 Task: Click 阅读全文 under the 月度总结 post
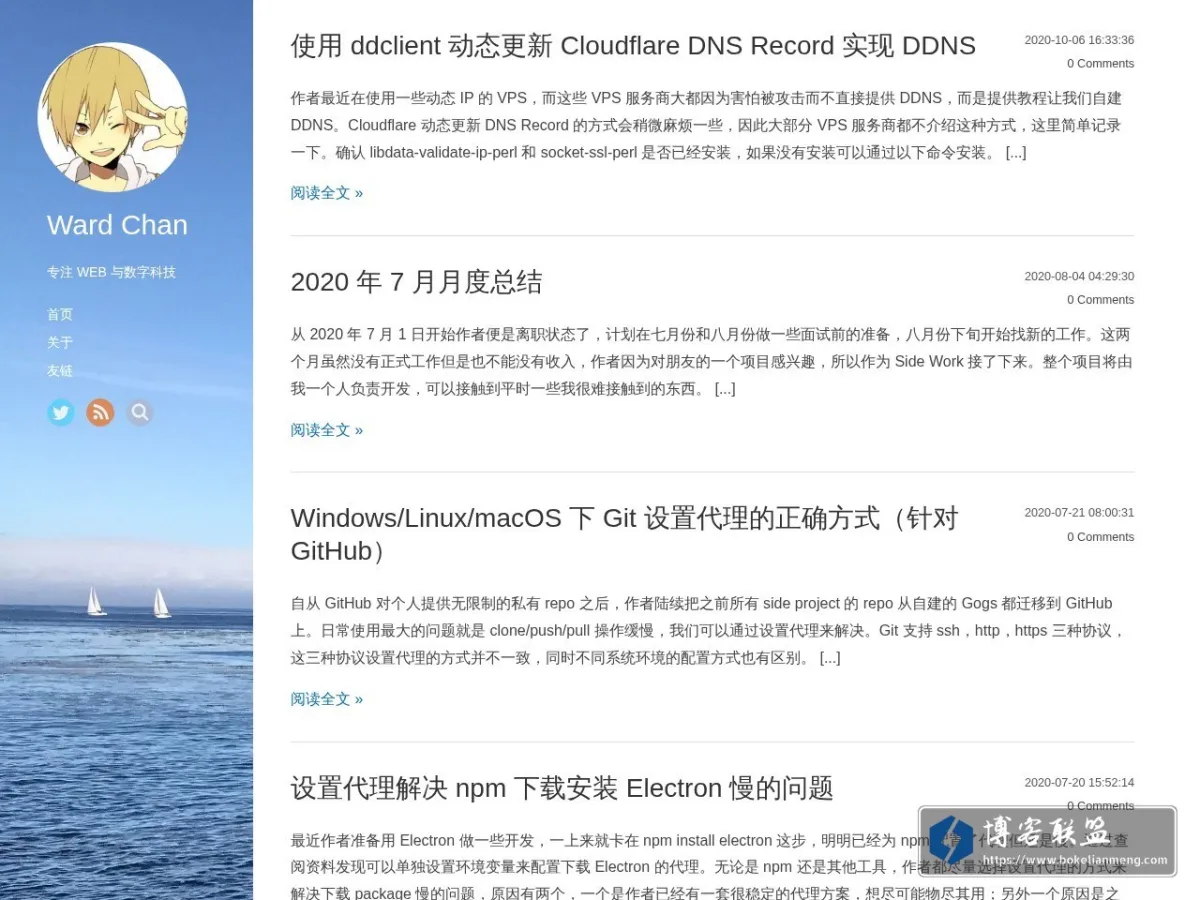[x=327, y=430]
